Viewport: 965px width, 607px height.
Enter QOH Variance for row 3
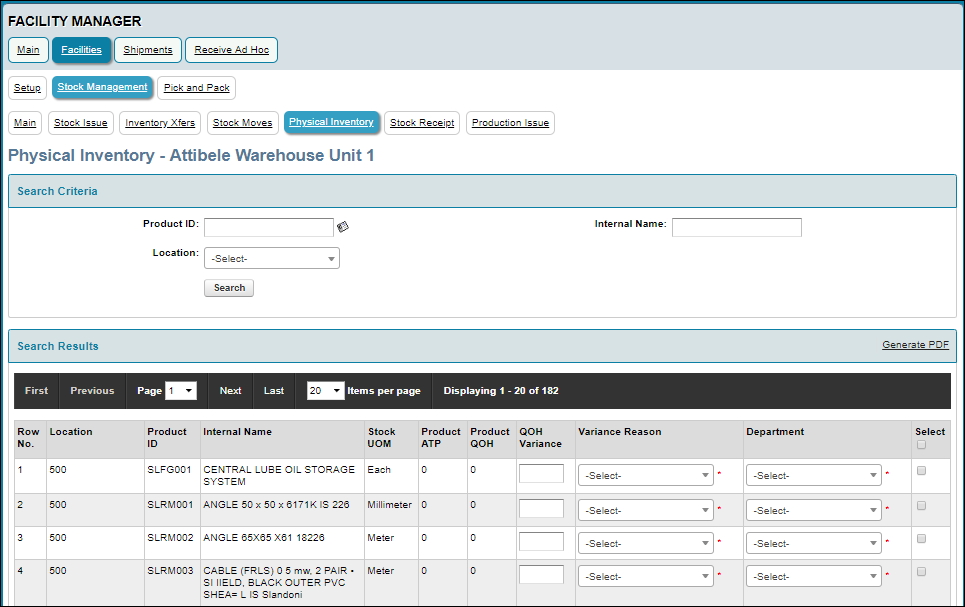click(x=541, y=539)
